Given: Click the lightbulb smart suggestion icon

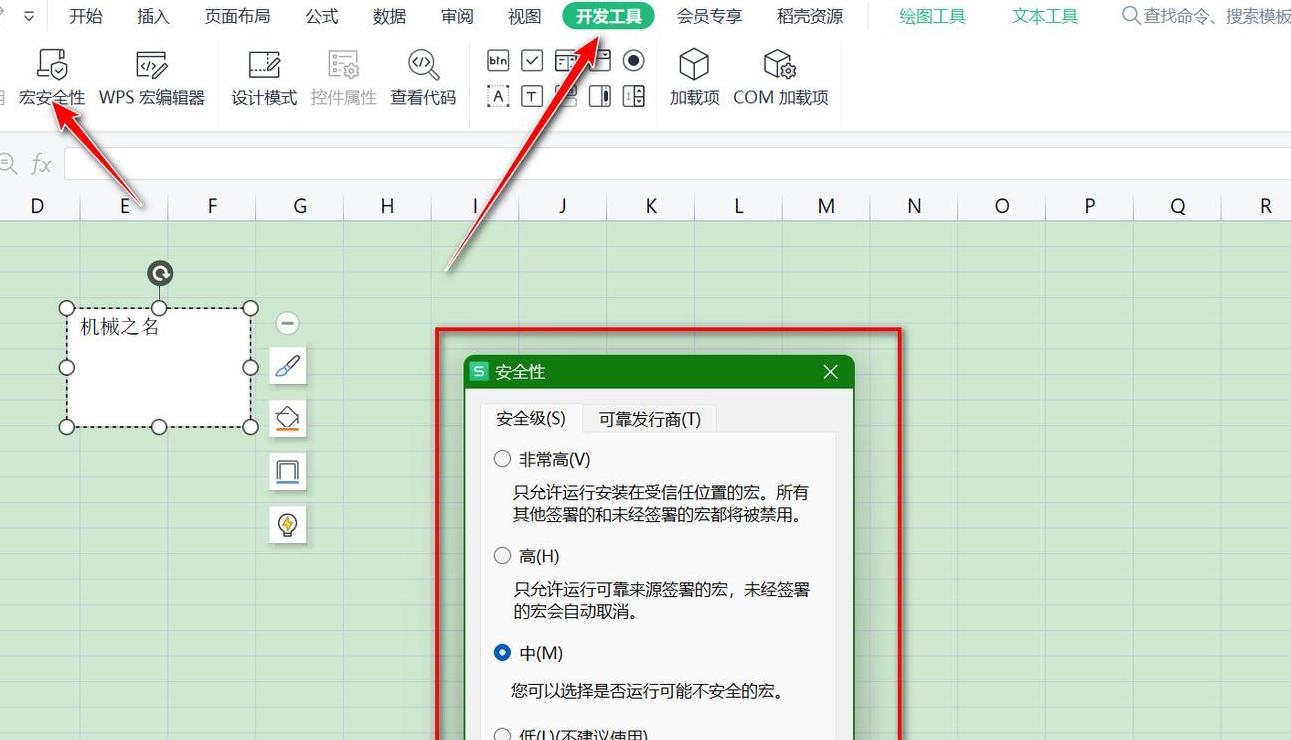Looking at the screenshot, I should coord(288,524).
